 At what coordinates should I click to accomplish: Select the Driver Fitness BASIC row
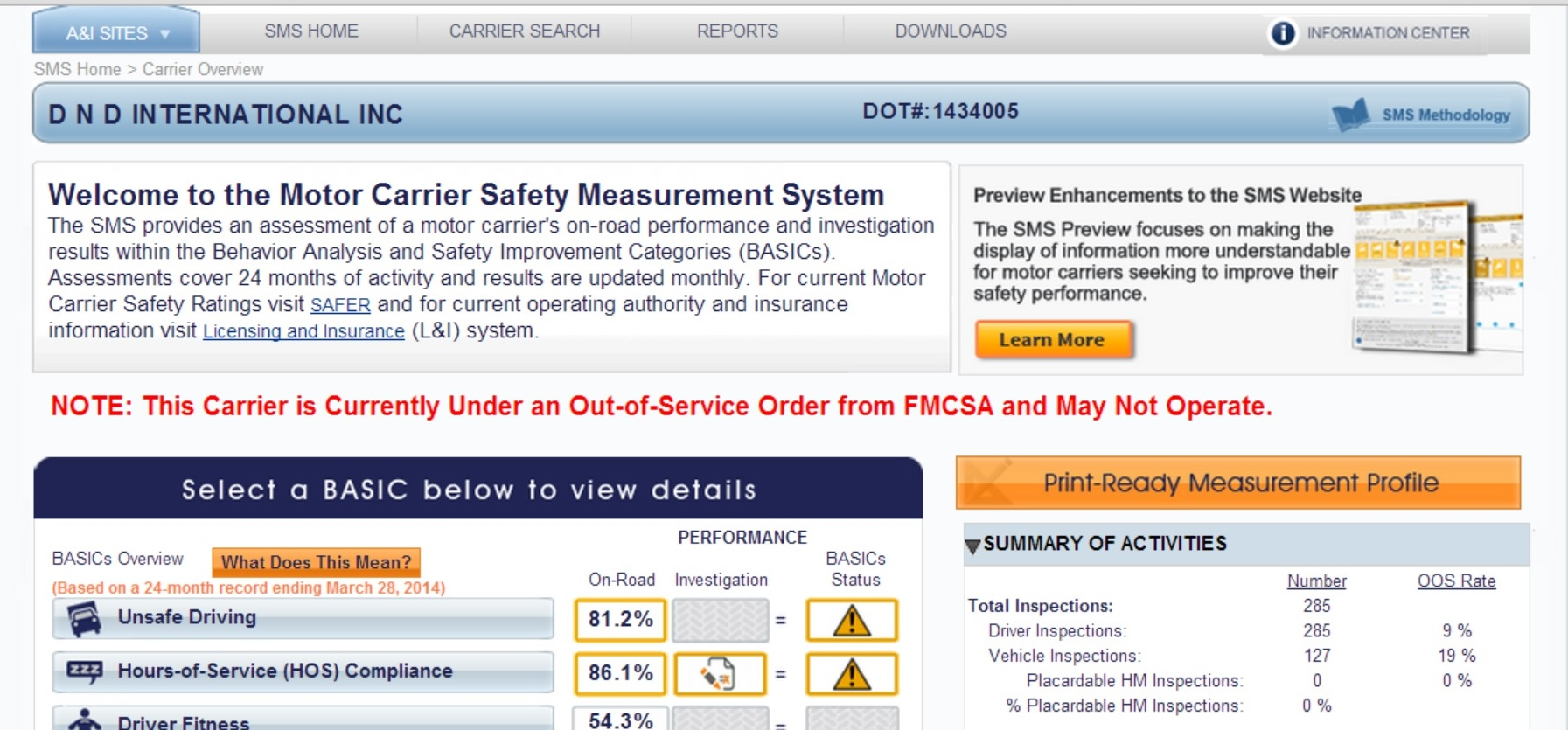click(303, 719)
